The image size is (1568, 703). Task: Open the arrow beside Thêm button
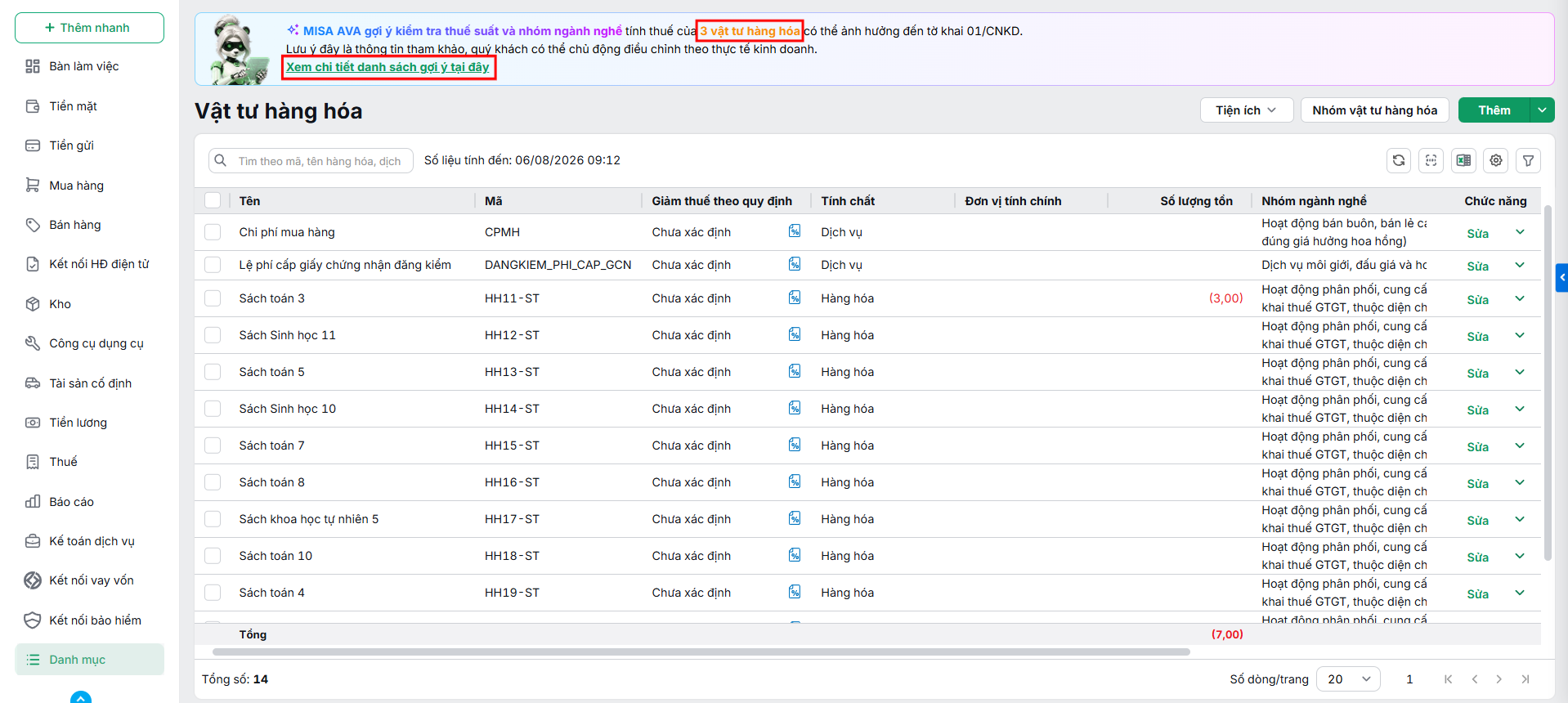1542,110
